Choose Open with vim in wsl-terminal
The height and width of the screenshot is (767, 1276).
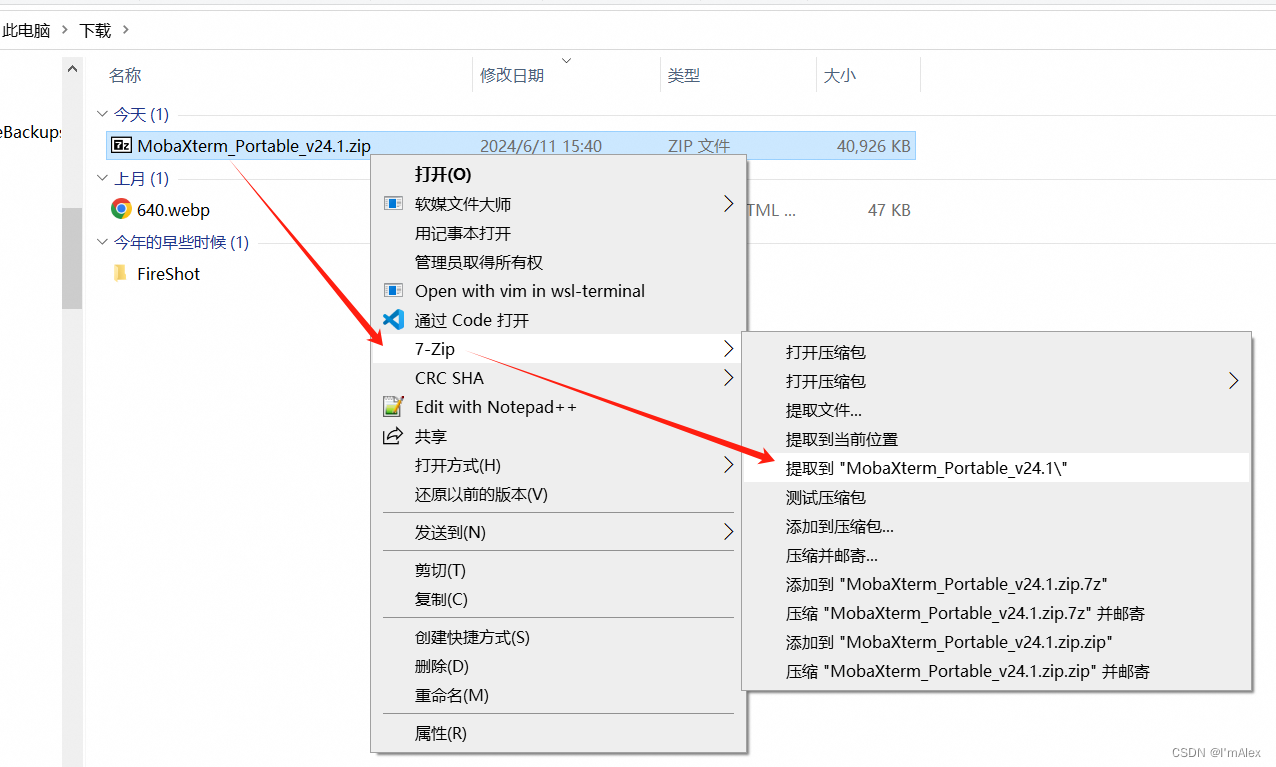530,291
